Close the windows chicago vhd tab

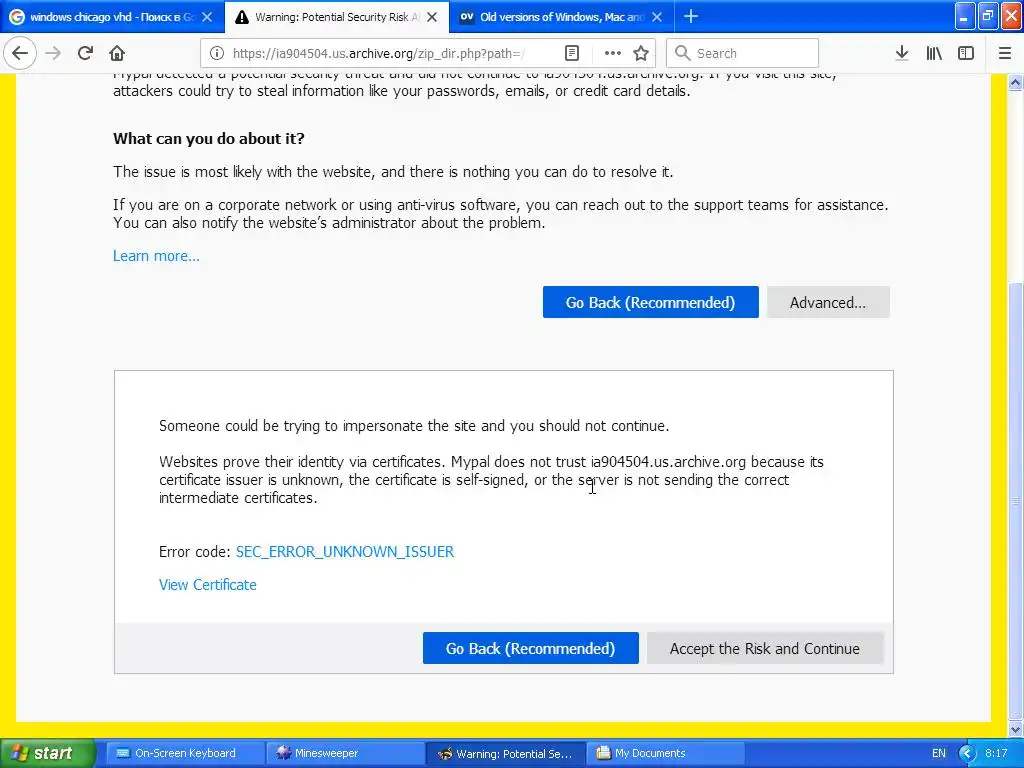coord(206,17)
